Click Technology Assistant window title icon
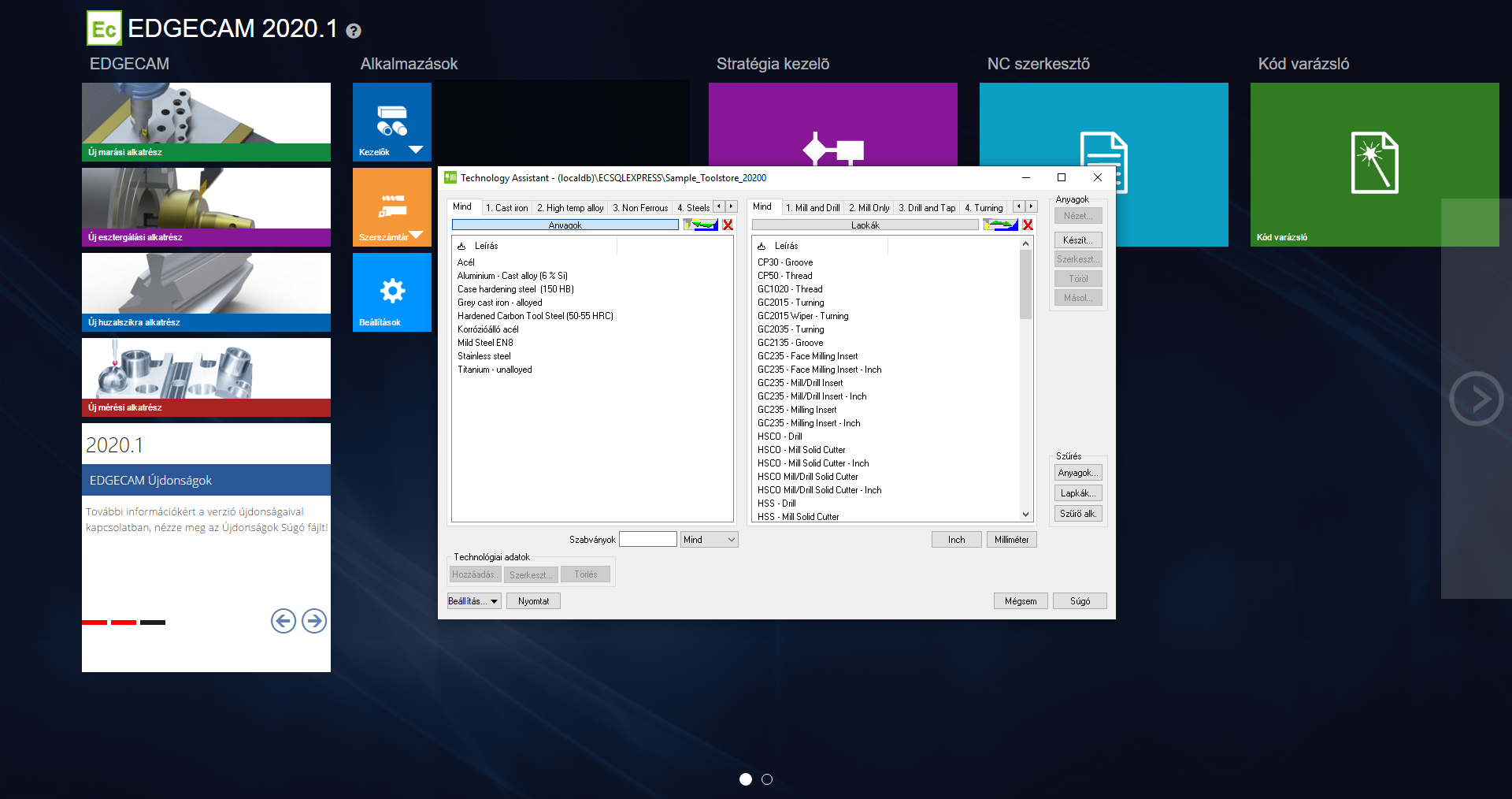1512x799 pixels. pyautogui.click(x=450, y=177)
